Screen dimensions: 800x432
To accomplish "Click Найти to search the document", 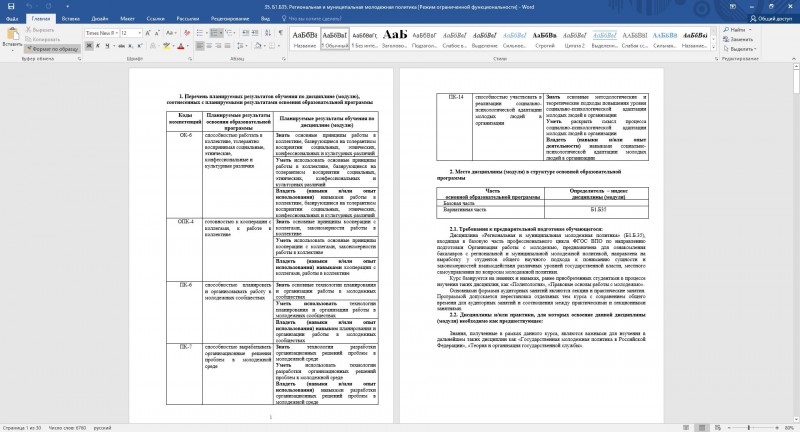I will pos(737,30).
